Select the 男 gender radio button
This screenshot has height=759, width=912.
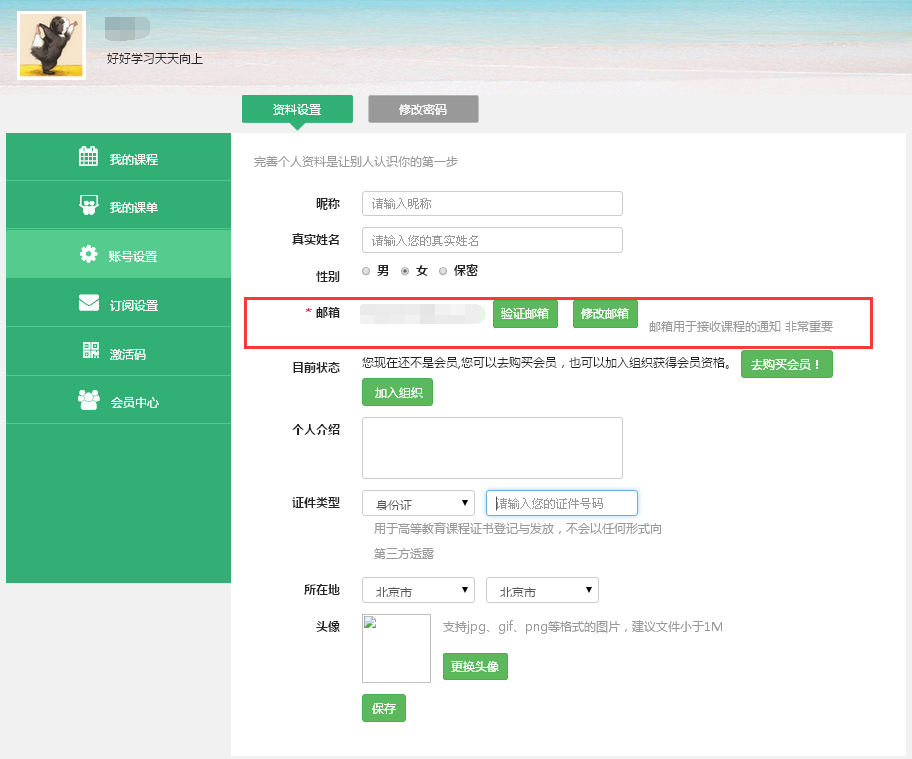(366, 270)
